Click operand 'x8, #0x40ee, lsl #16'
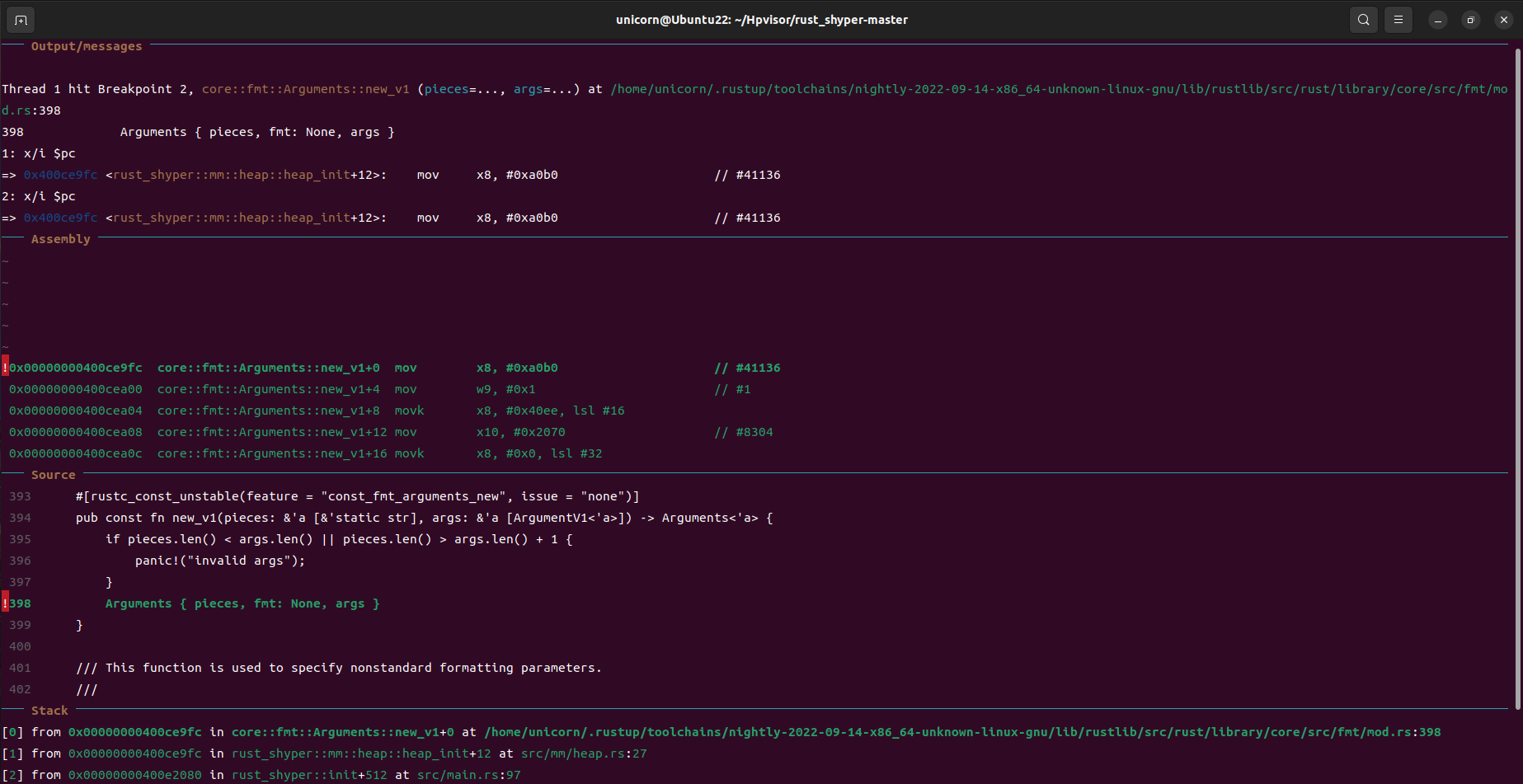 coord(551,411)
